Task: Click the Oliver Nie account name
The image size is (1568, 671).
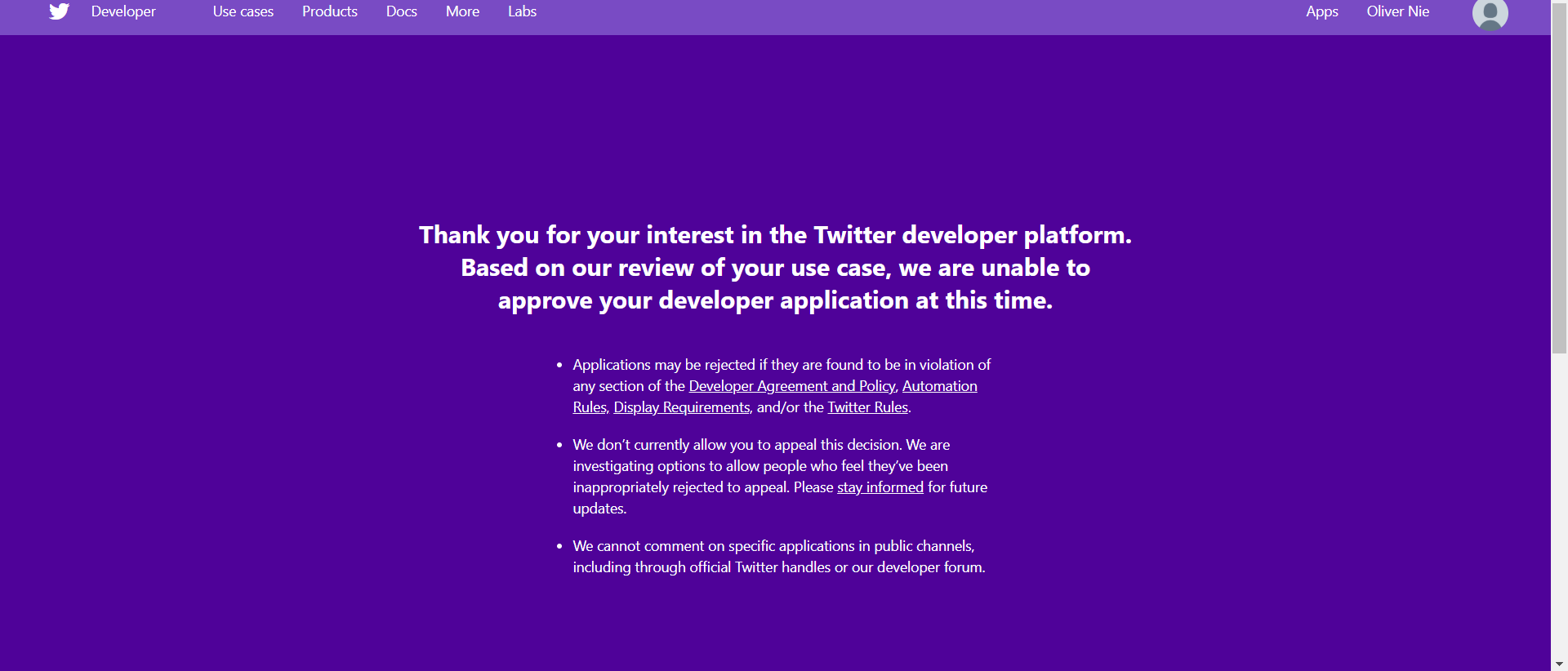Action: pos(1398,11)
